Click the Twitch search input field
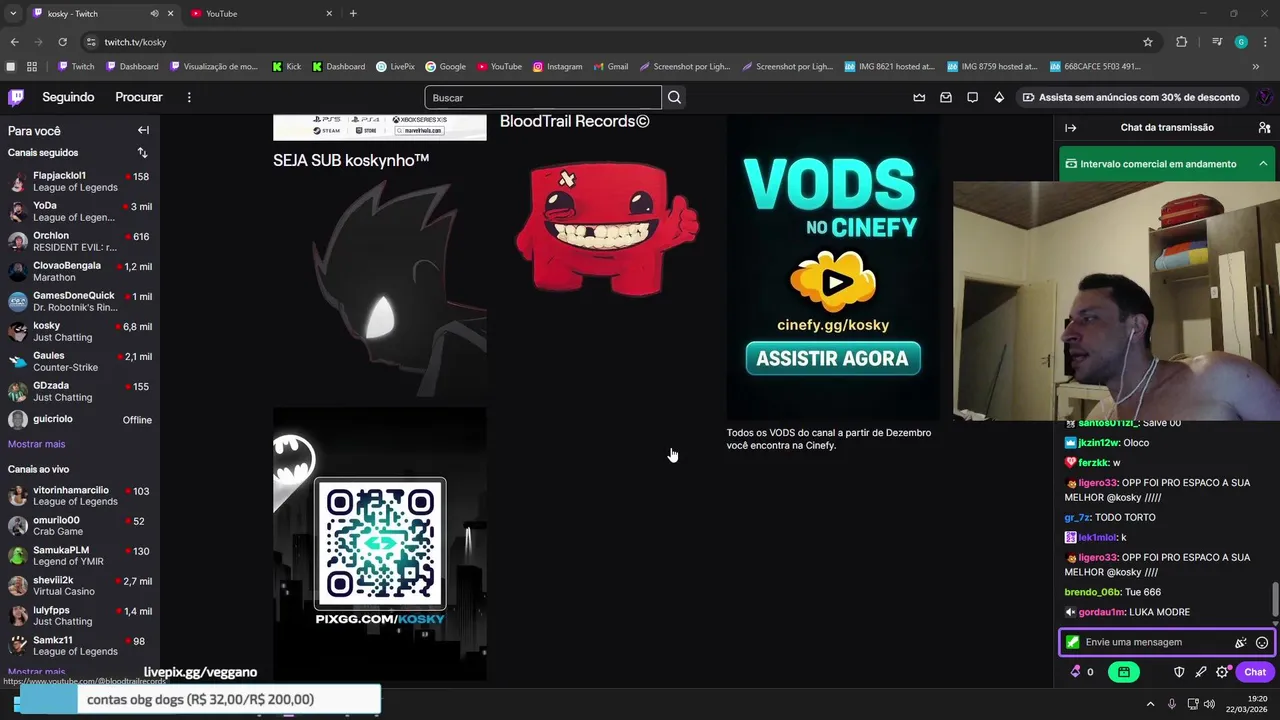The image size is (1280, 720). tap(543, 97)
